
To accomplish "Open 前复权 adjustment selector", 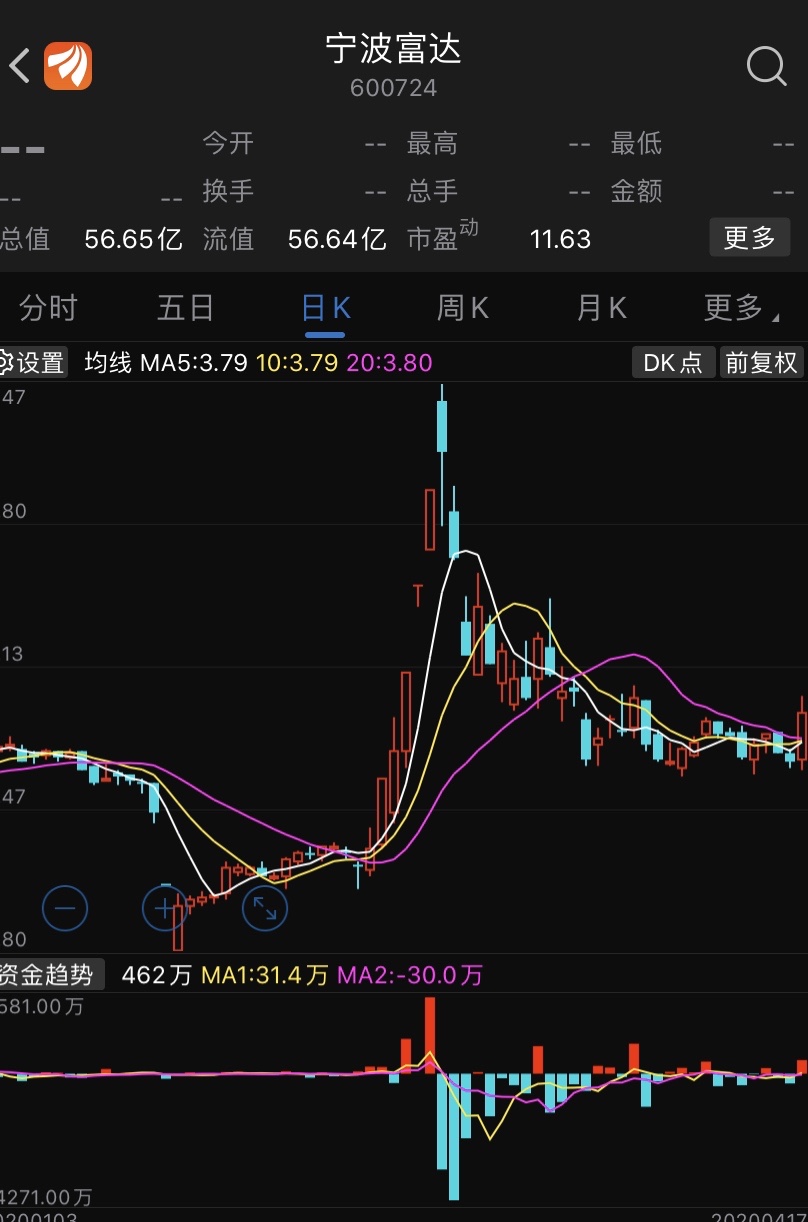I will click(x=762, y=362).
